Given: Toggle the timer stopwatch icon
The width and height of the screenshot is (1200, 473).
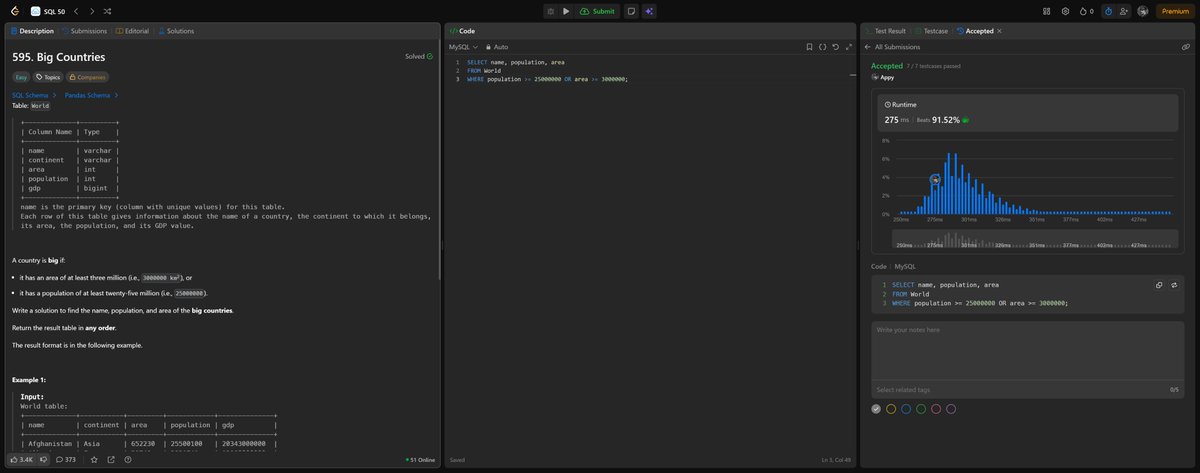Looking at the screenshot, I should 1108,11.
